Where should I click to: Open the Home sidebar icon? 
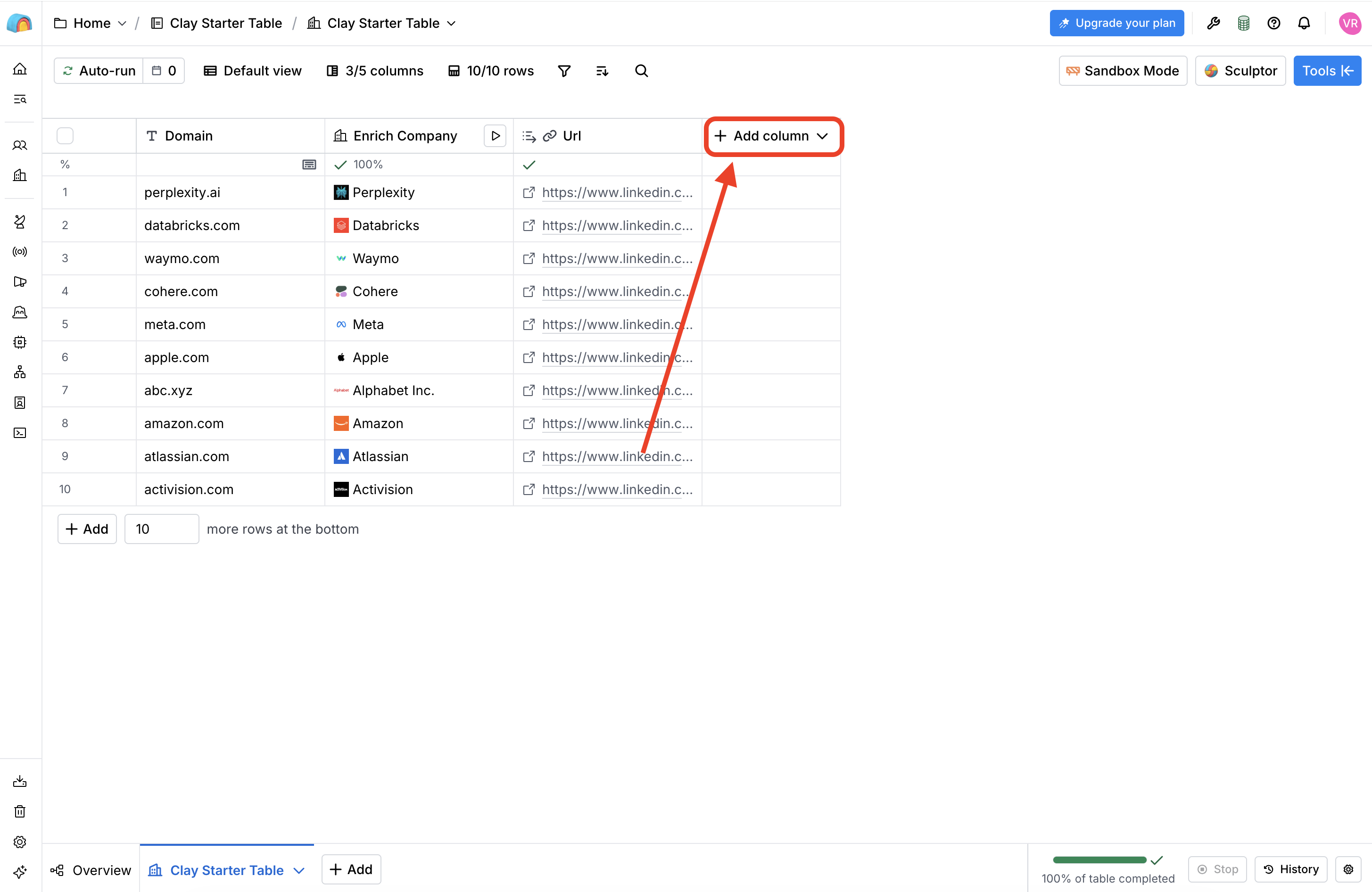[20, 69]
